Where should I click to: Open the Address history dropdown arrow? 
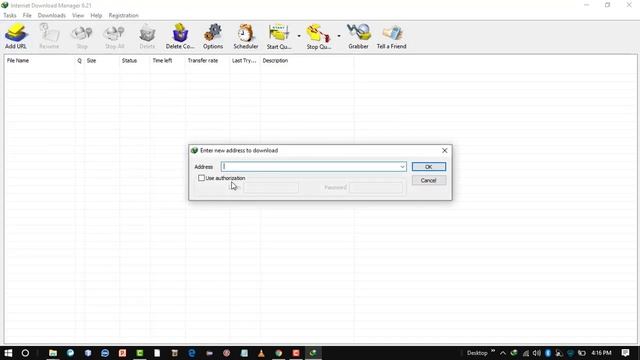(402, 167)
